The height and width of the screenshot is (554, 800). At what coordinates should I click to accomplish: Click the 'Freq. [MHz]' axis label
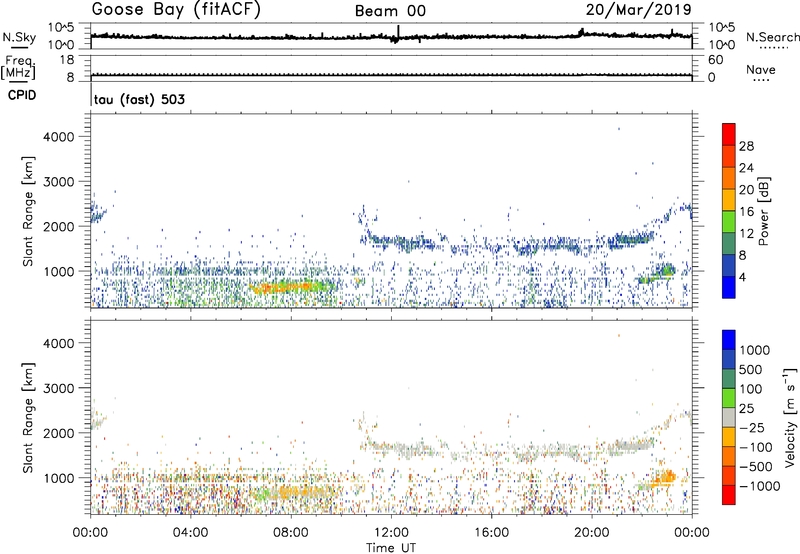[x=18, y=67]
